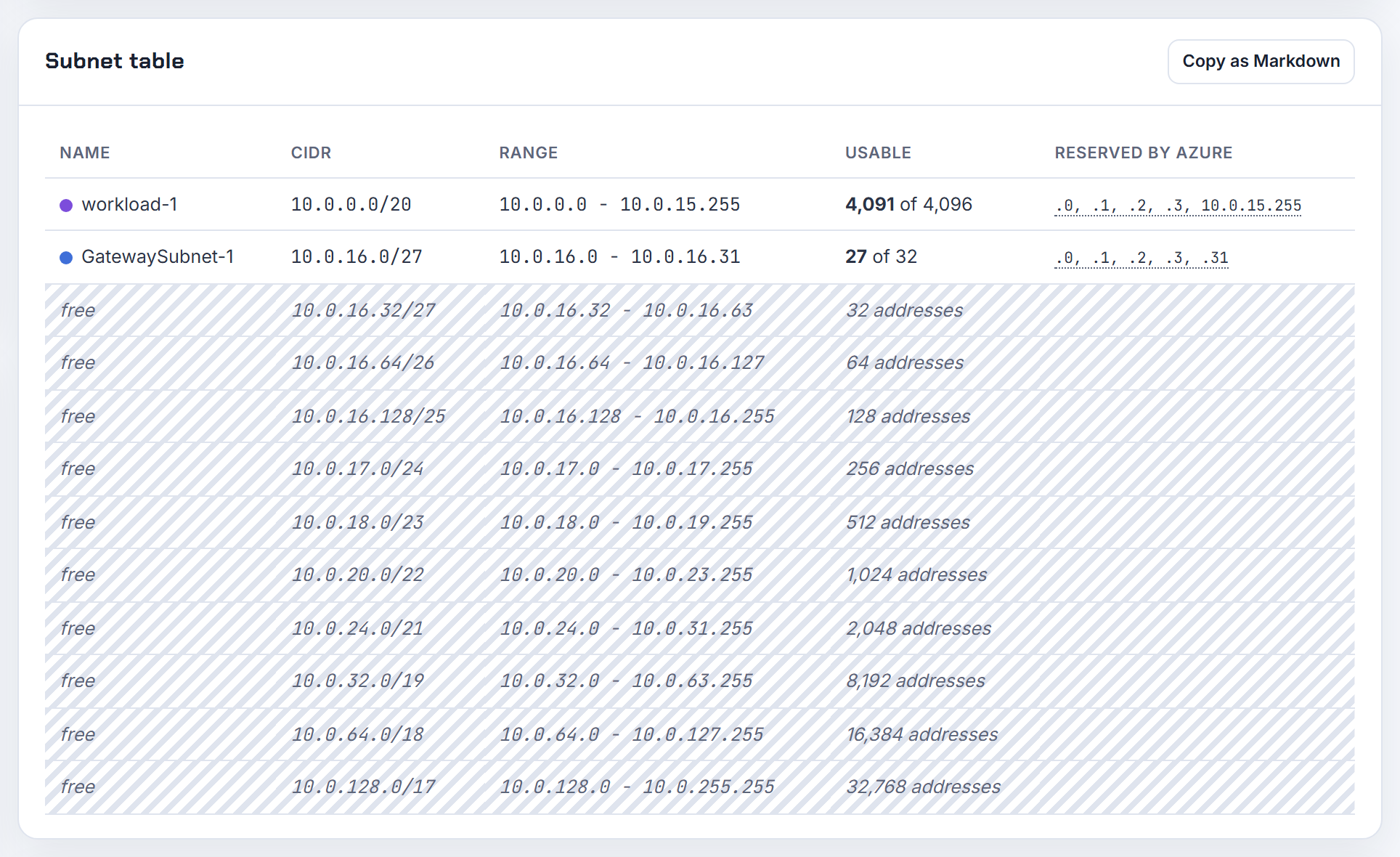Click the range 10.0.128.0 - 10.0.255.255
The height and width of the screenshot is (857, 1400).
[x=637, y=787]
